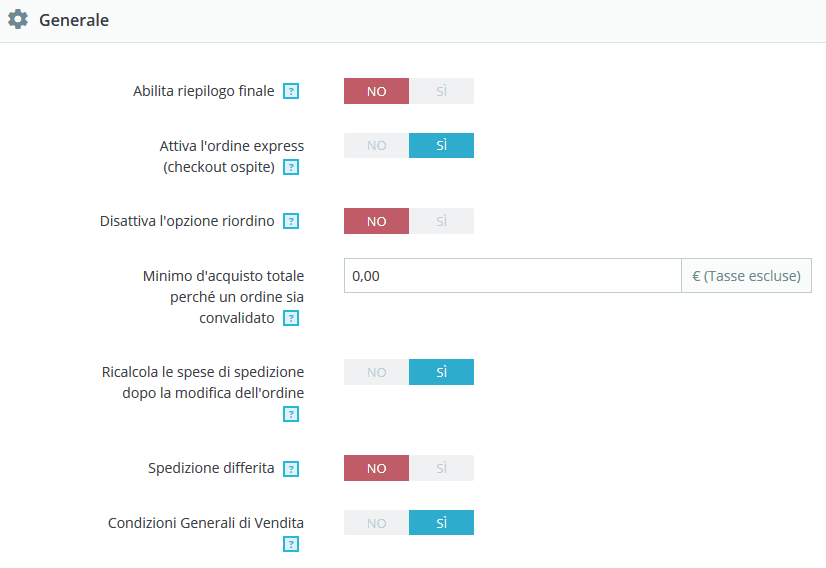Open help for Disattiva l'opzione riordino
826x568 pixels.
[x=291, y=221]
